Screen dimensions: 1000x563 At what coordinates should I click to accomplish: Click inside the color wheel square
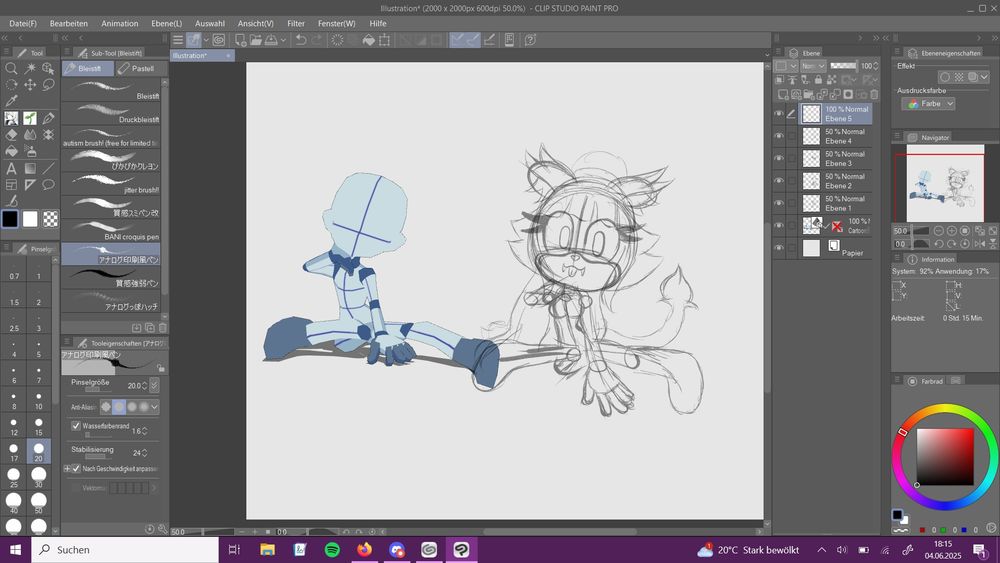[944, 456]
